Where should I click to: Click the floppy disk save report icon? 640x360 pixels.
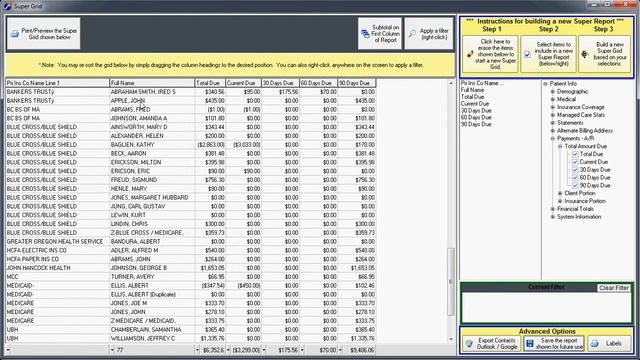tap(529, 344)
